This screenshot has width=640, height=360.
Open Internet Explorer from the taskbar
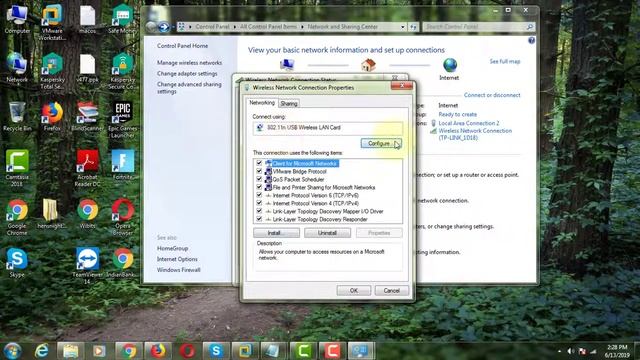coord(42,351)
